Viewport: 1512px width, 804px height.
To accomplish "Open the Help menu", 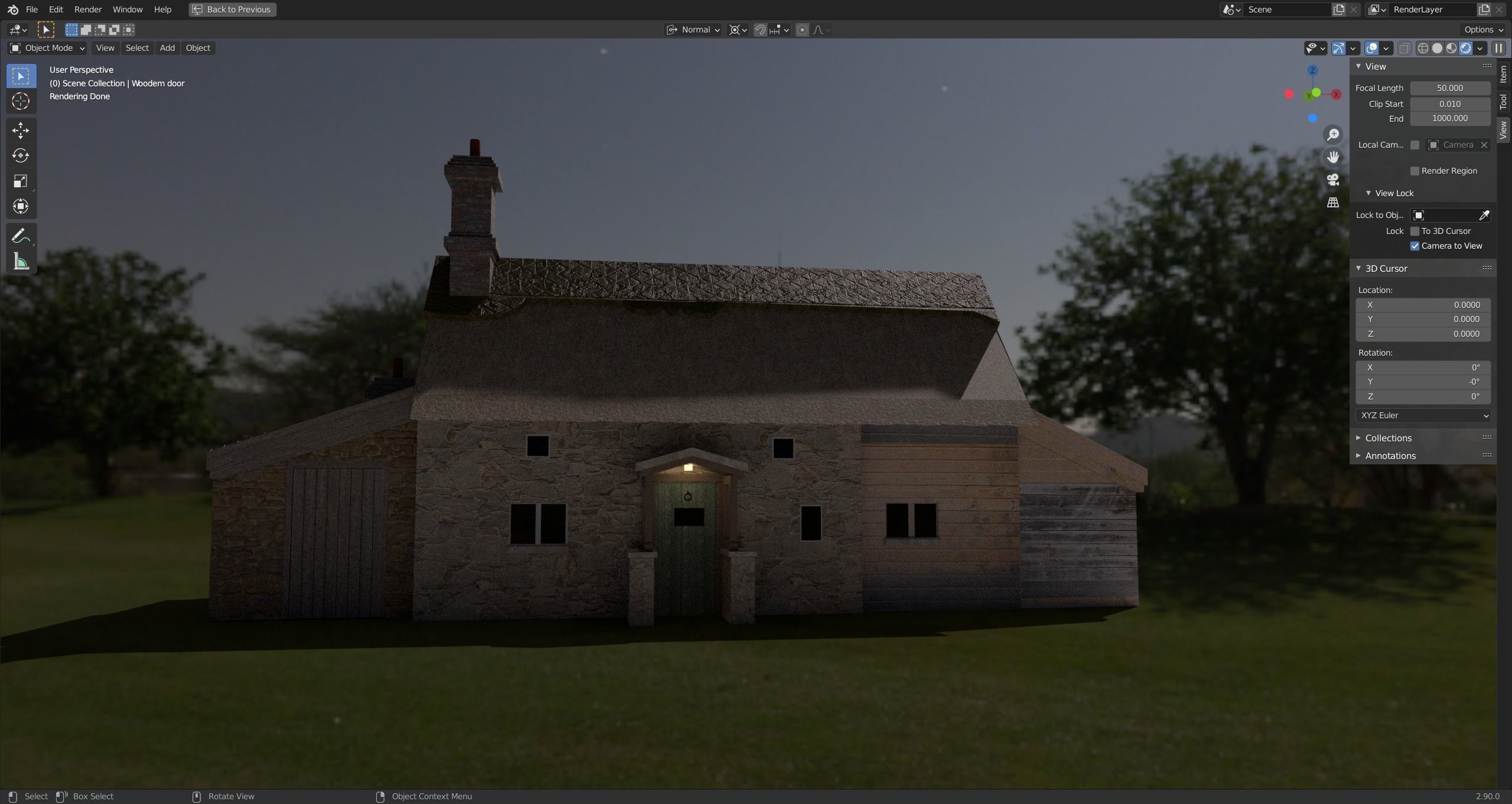I will pyautogui.click(x=162, y=9).
